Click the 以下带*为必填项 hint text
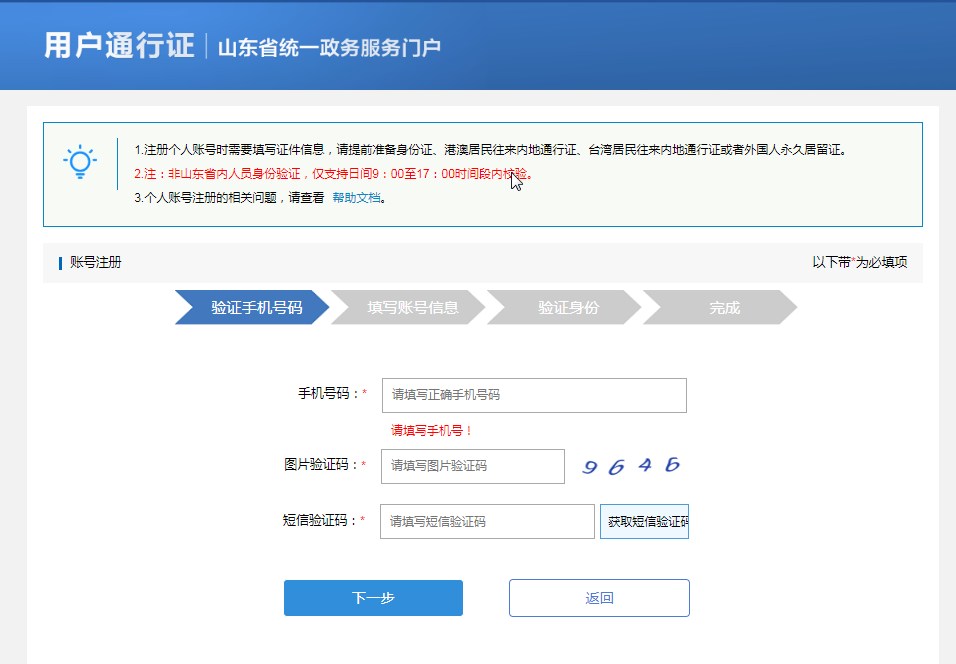 tap(859, 263)
